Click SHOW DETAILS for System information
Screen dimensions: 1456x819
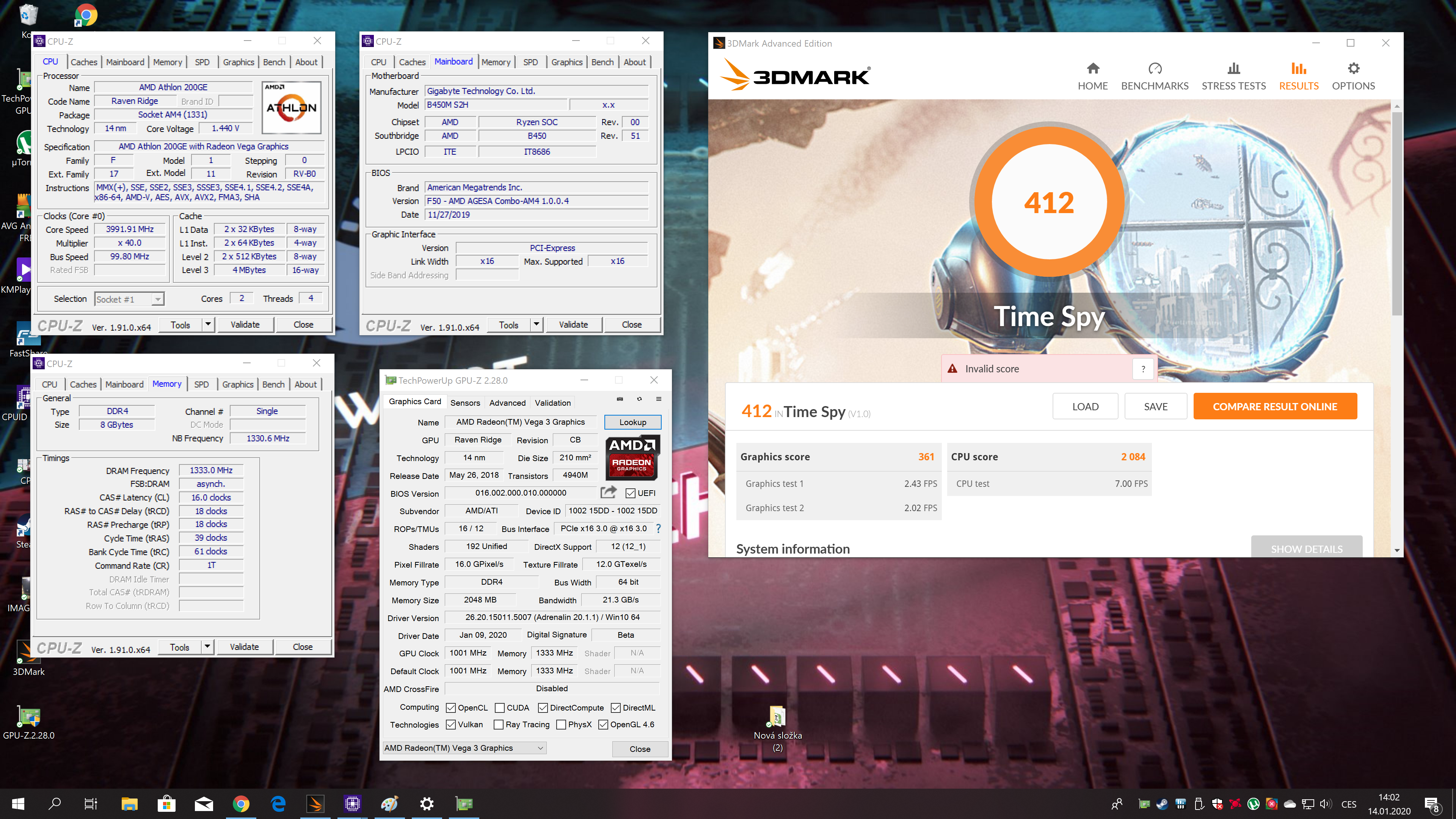coord(1306,547)
